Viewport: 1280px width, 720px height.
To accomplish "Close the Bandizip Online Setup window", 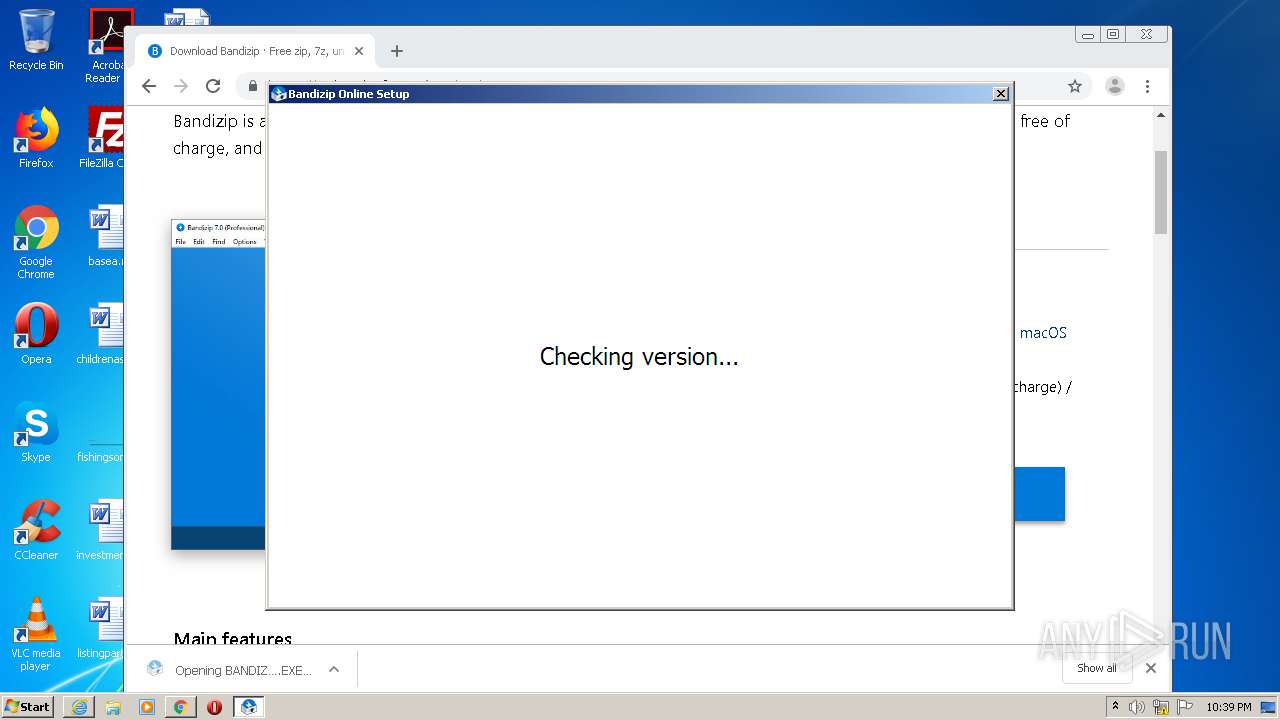I will pos(1000,94).
